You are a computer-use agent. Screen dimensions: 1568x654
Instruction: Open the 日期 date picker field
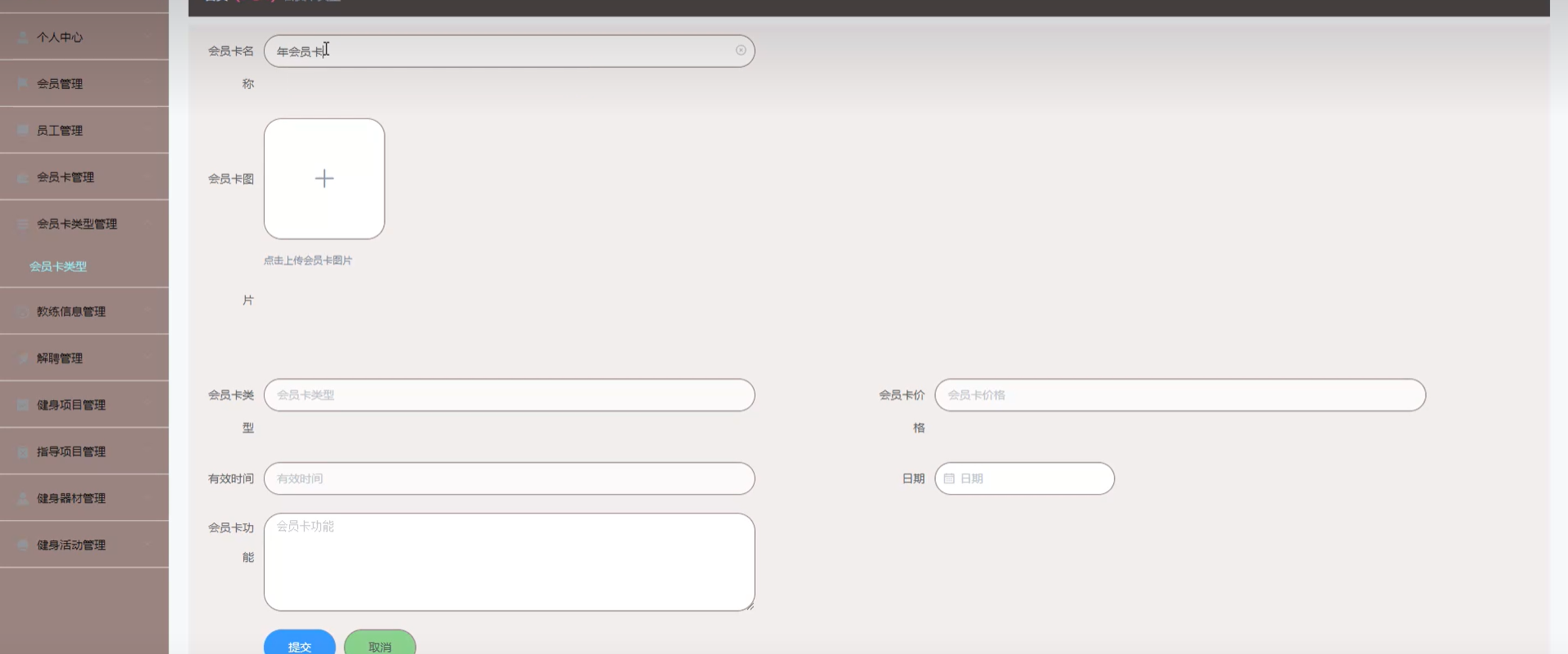[1024, 478]
